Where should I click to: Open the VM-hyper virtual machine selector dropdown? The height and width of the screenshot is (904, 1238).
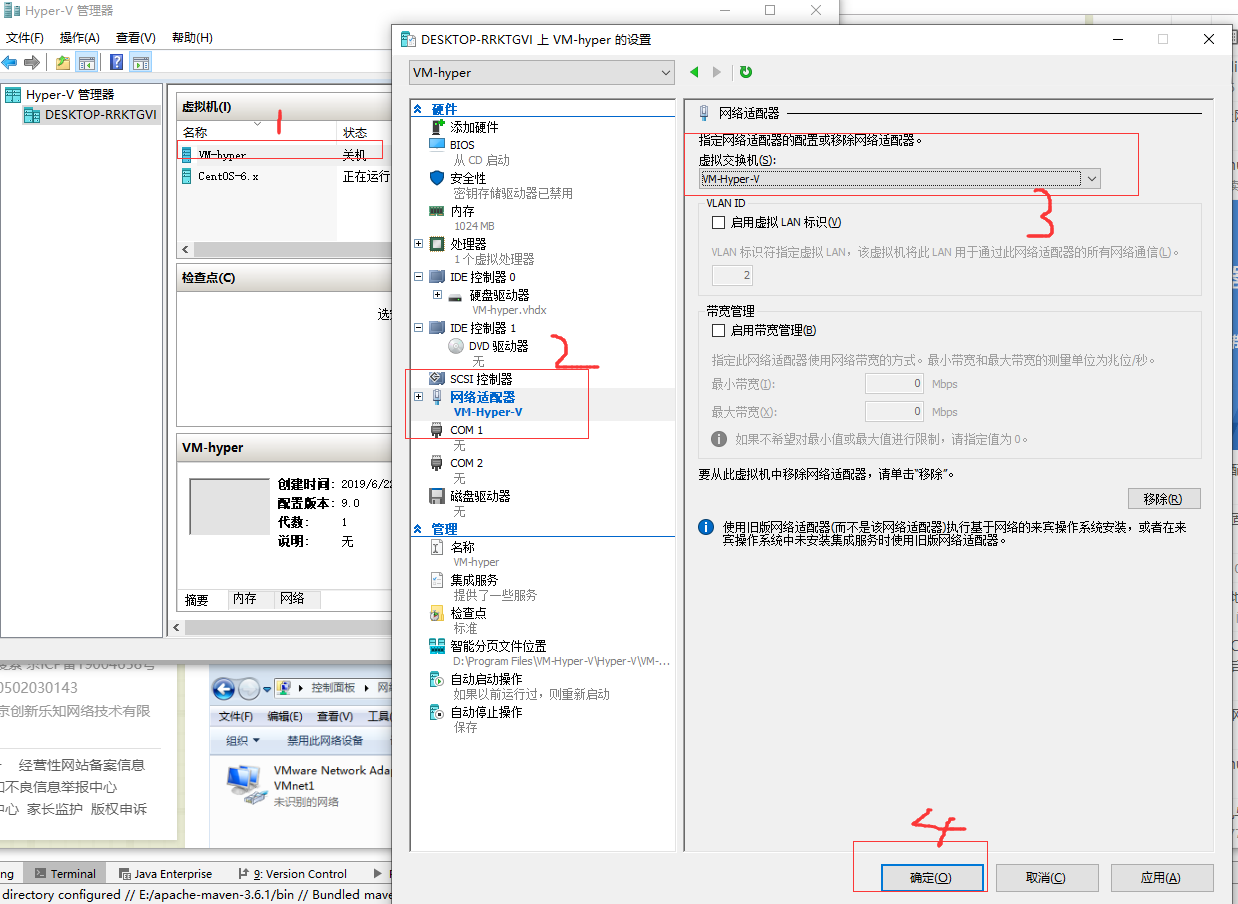point(542,72)
